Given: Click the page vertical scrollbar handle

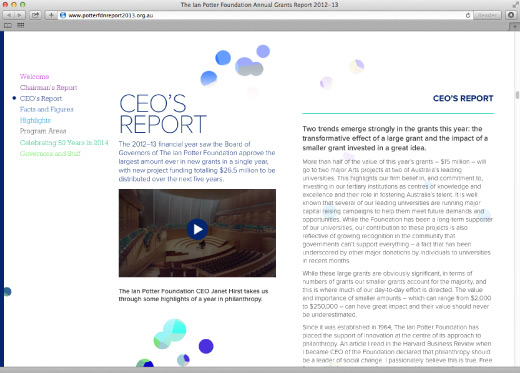Looking at the screenshot, I should pos(517,95).
